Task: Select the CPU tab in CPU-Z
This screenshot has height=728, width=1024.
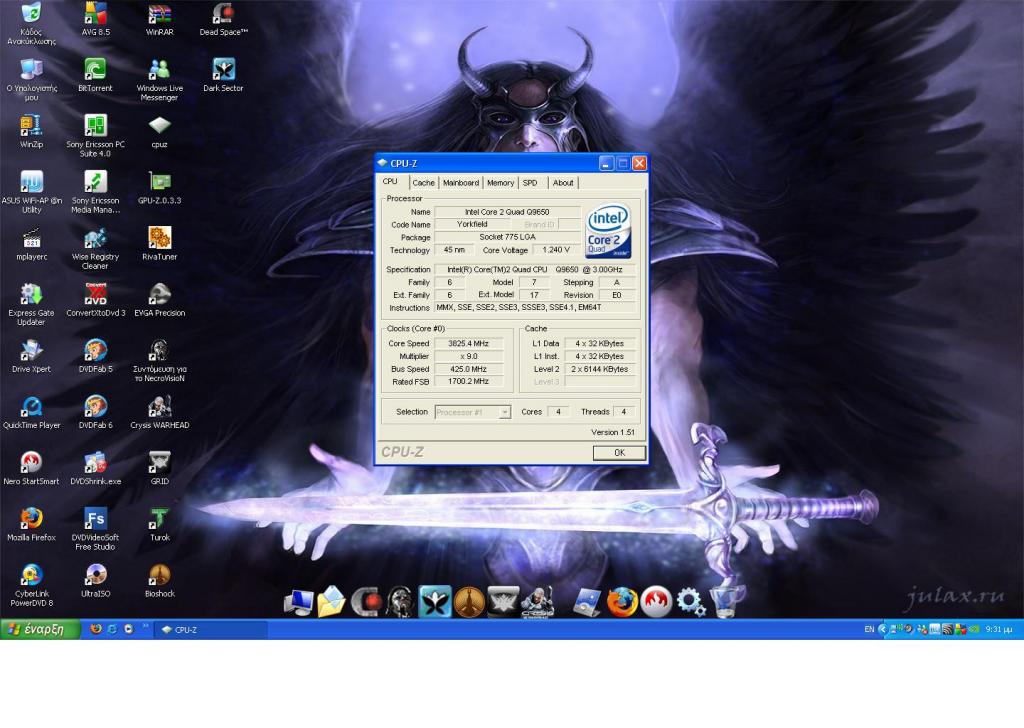Action: (391, 182)
